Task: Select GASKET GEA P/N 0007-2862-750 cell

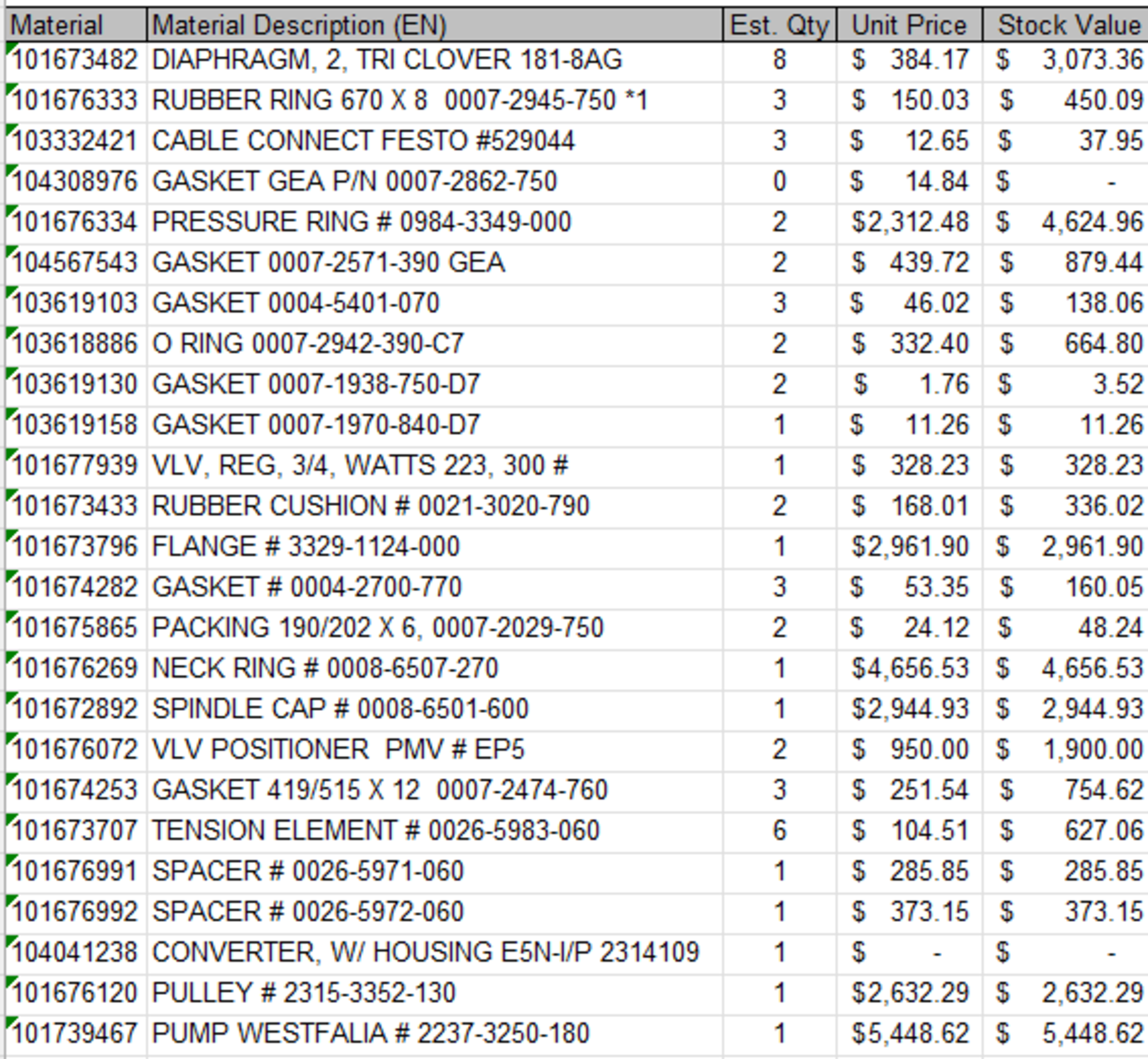Action: [x=435, y=184]
